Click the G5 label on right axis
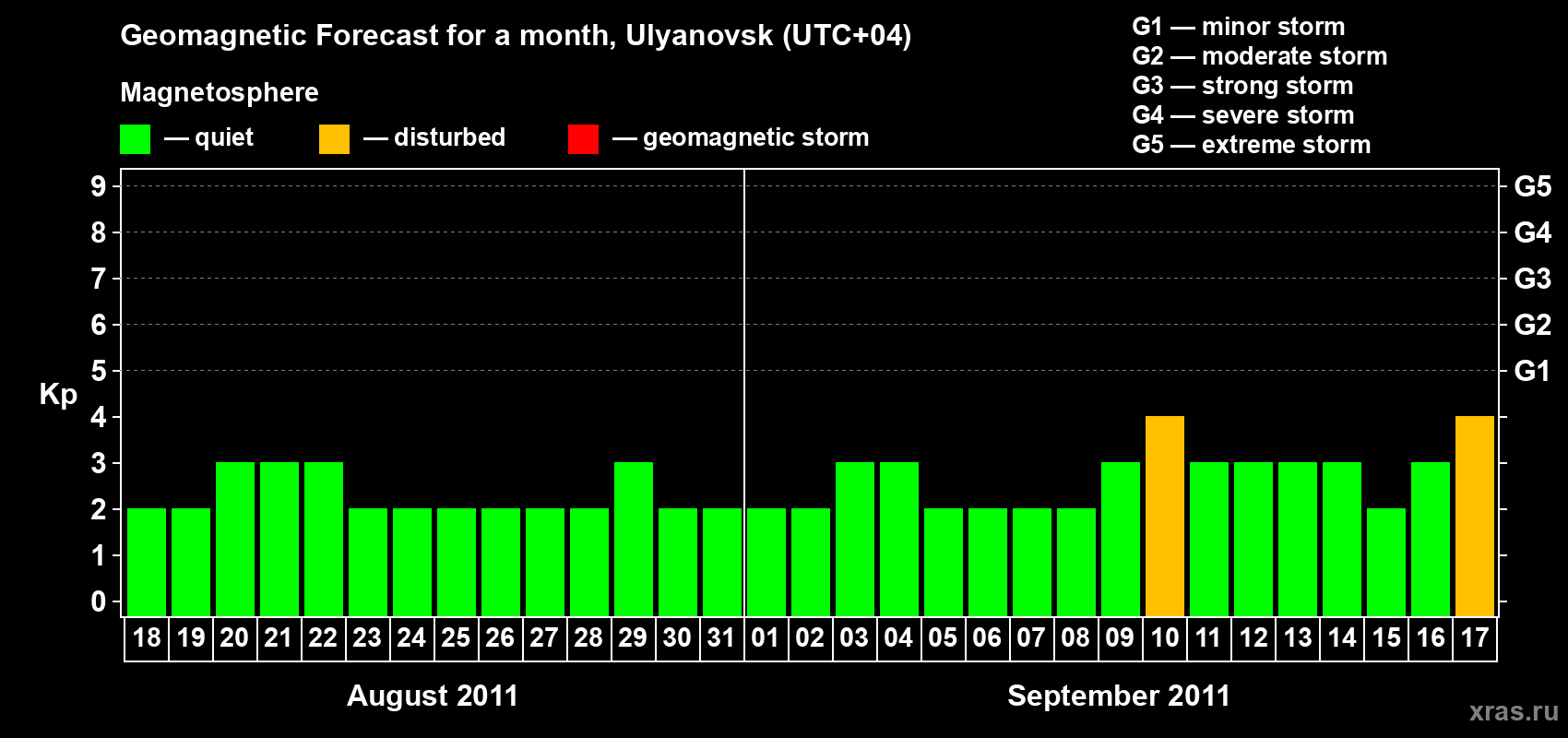The image size is (1568, 738). click(1533, 186)
